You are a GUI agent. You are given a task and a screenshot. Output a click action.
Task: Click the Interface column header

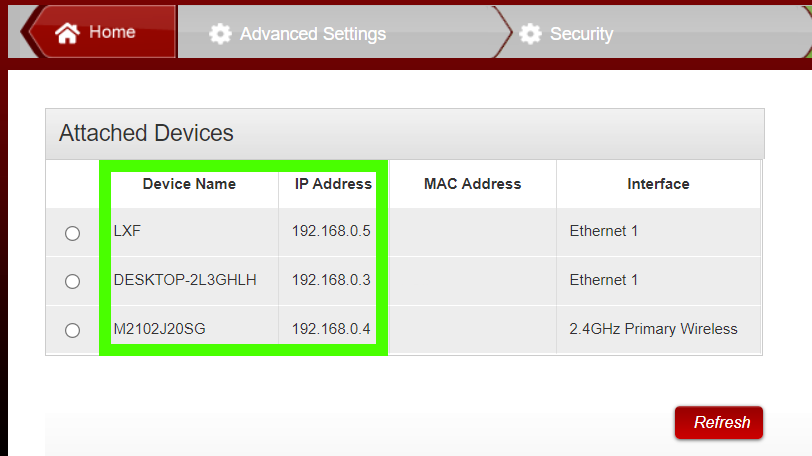click(658, 184)
